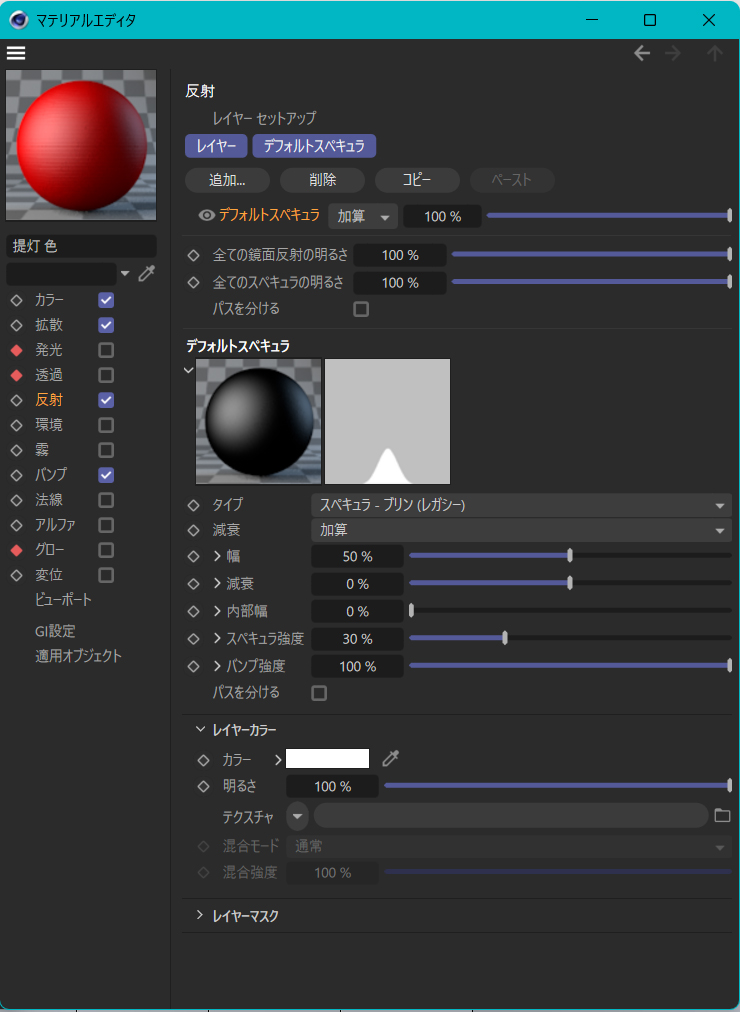Select the レイヤー tab
The width and height of the screenshot is (740, 1012).
[x=215, y=146]
